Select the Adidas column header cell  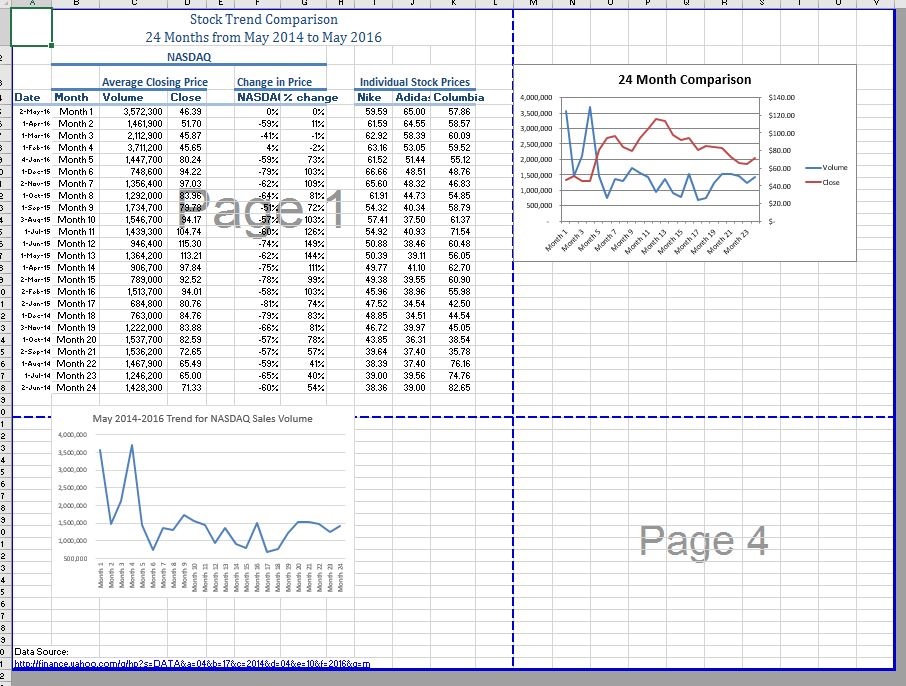pos(413,98)
